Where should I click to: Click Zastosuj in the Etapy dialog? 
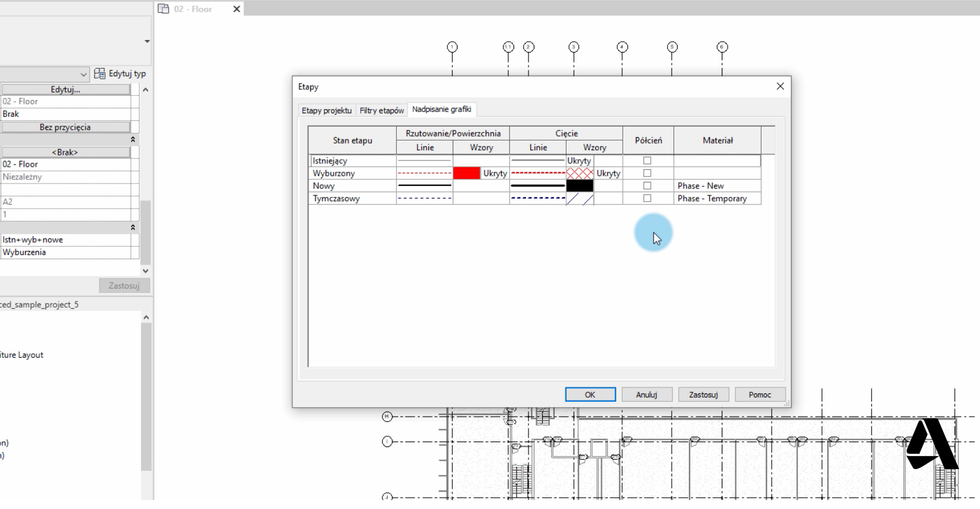point(703,395)
